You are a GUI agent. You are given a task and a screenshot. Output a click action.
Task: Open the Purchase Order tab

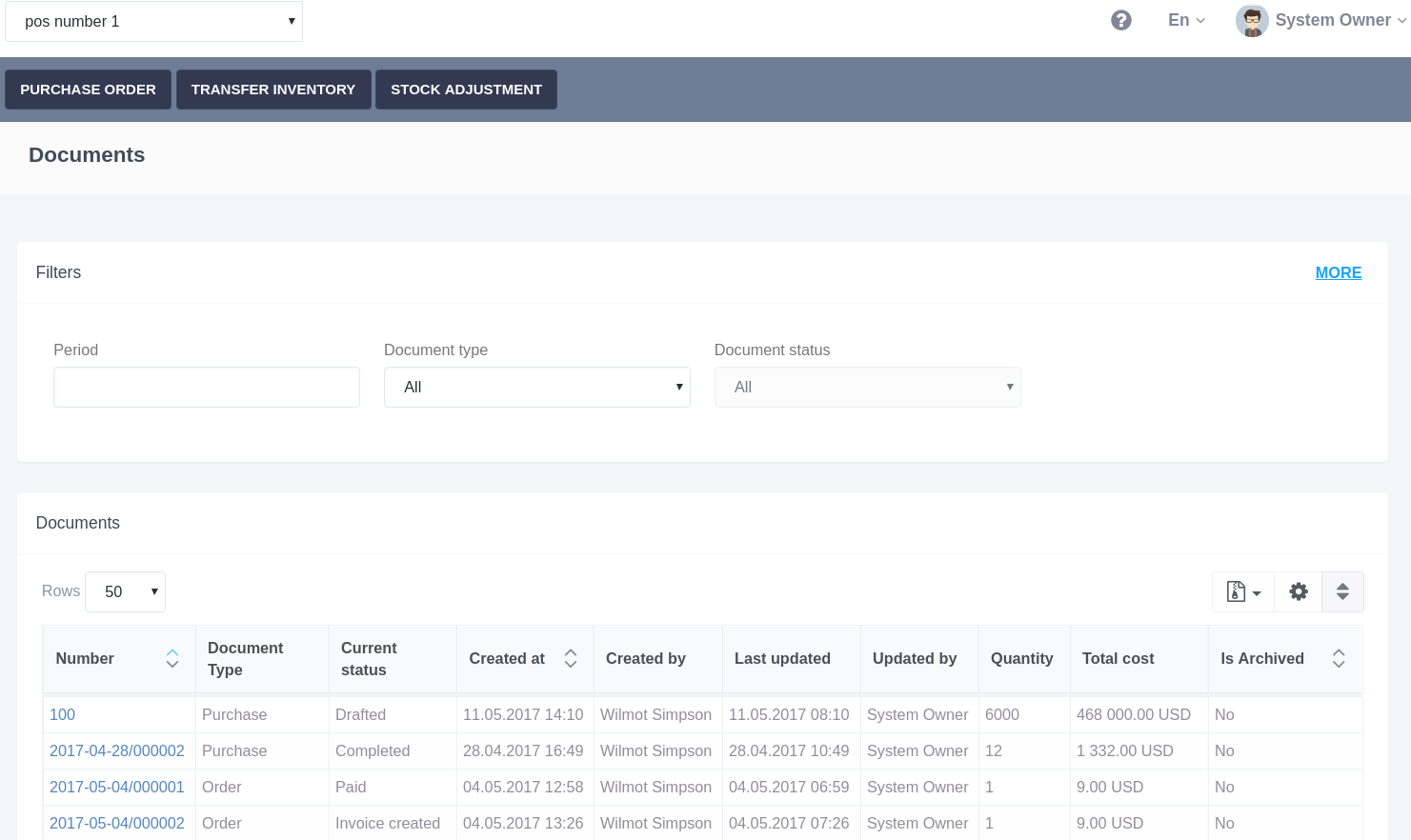[x=88, y=90]
